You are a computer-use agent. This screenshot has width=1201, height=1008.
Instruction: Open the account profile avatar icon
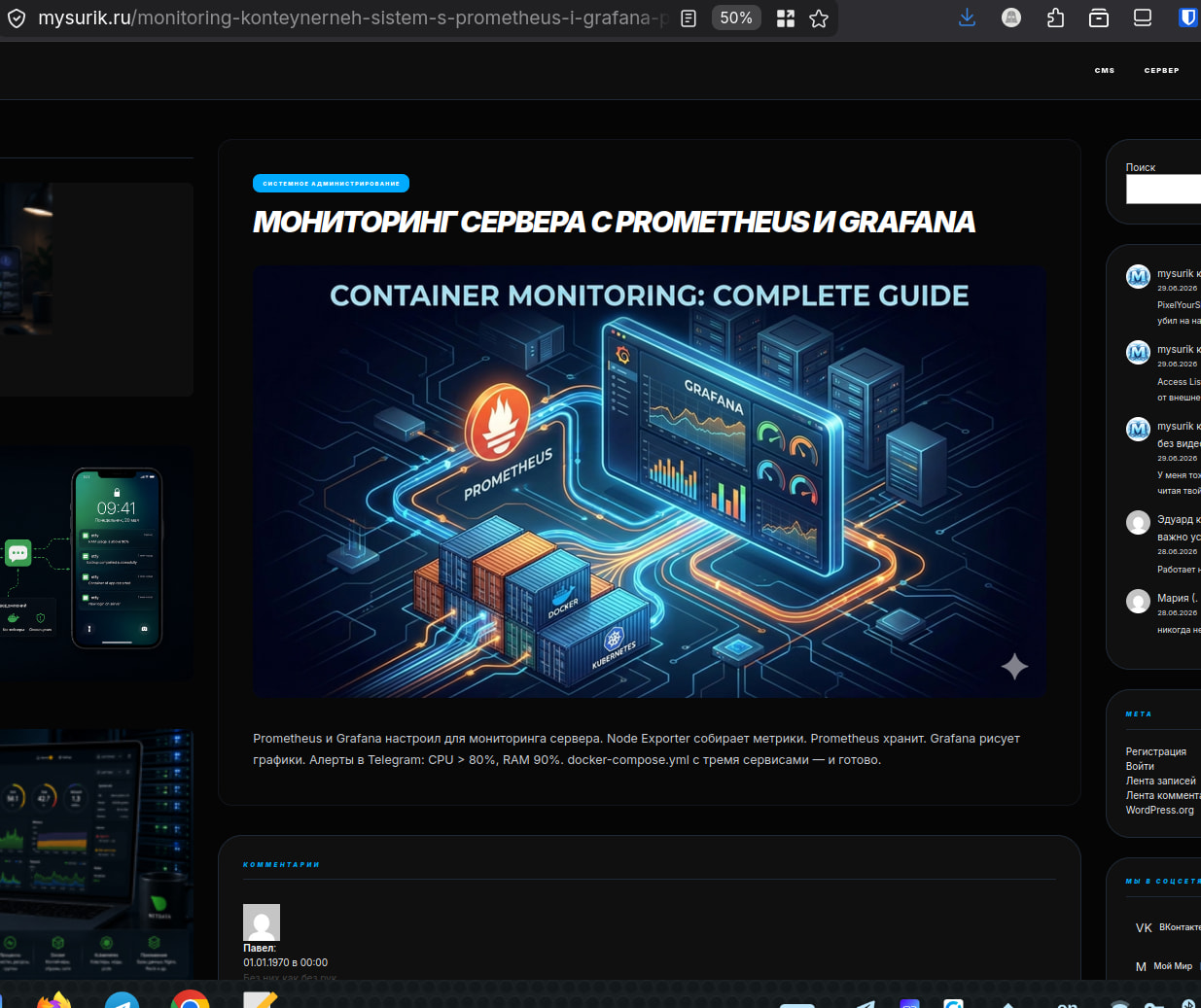point(1011,17)
